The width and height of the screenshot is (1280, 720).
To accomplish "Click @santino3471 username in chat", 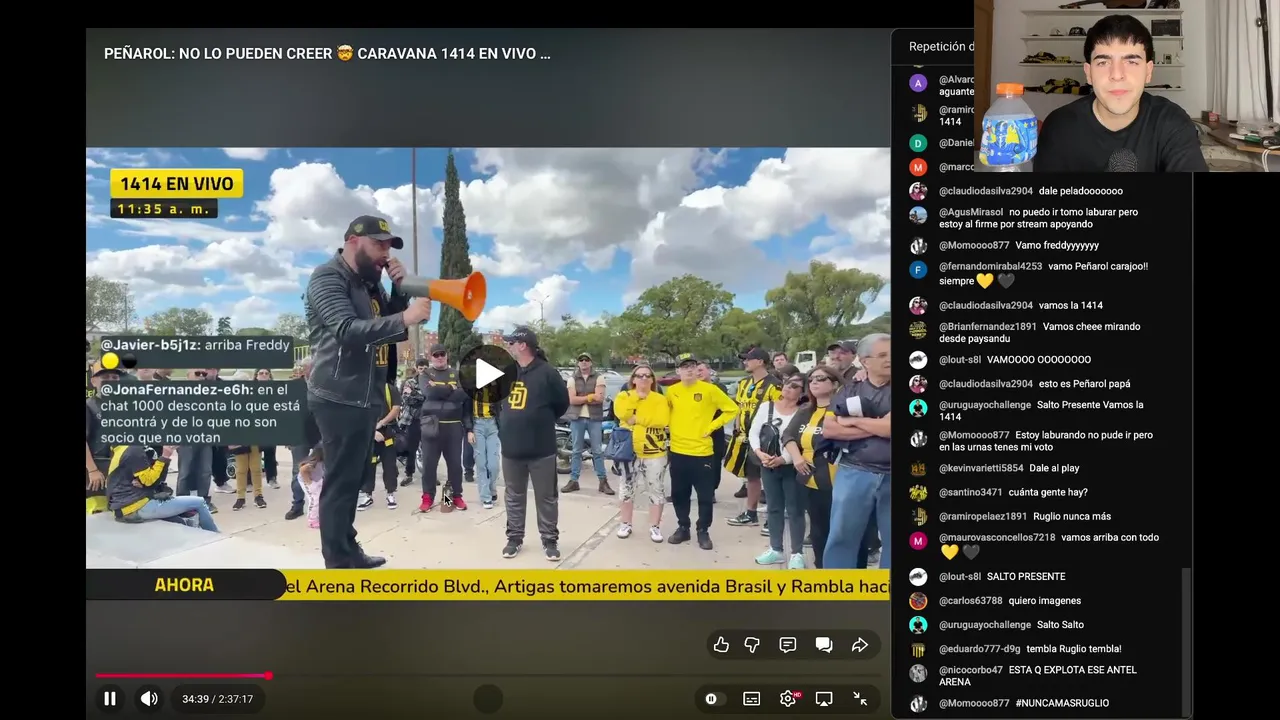I will (971, 492).
